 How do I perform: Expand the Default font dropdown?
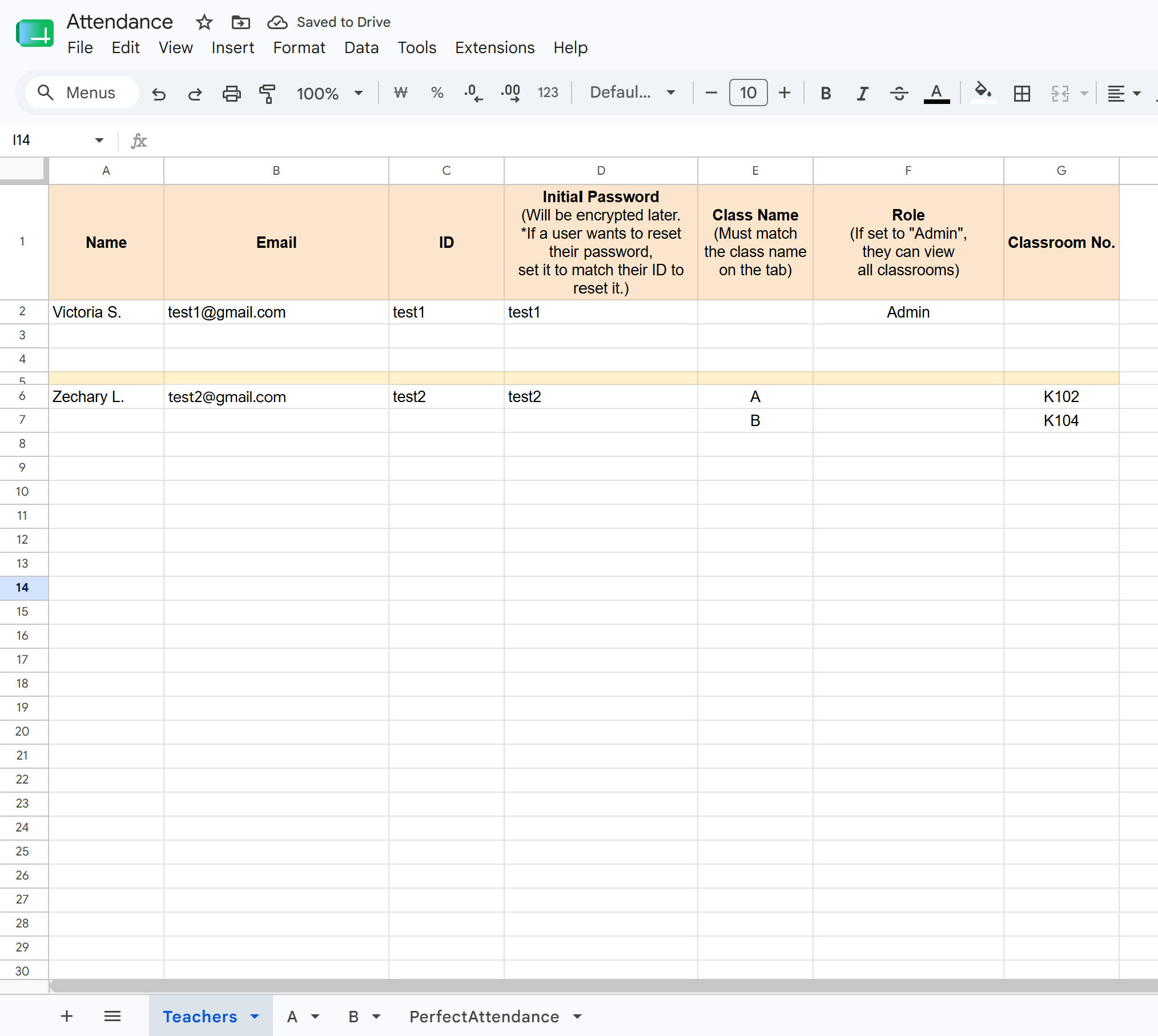point(633,93)
